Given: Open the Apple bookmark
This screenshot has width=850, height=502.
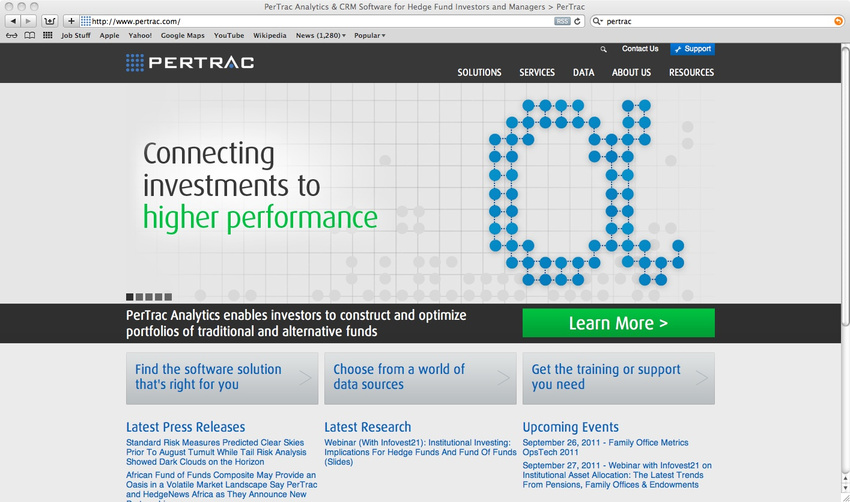Looking at the screenshot, I should pos(109,35).
